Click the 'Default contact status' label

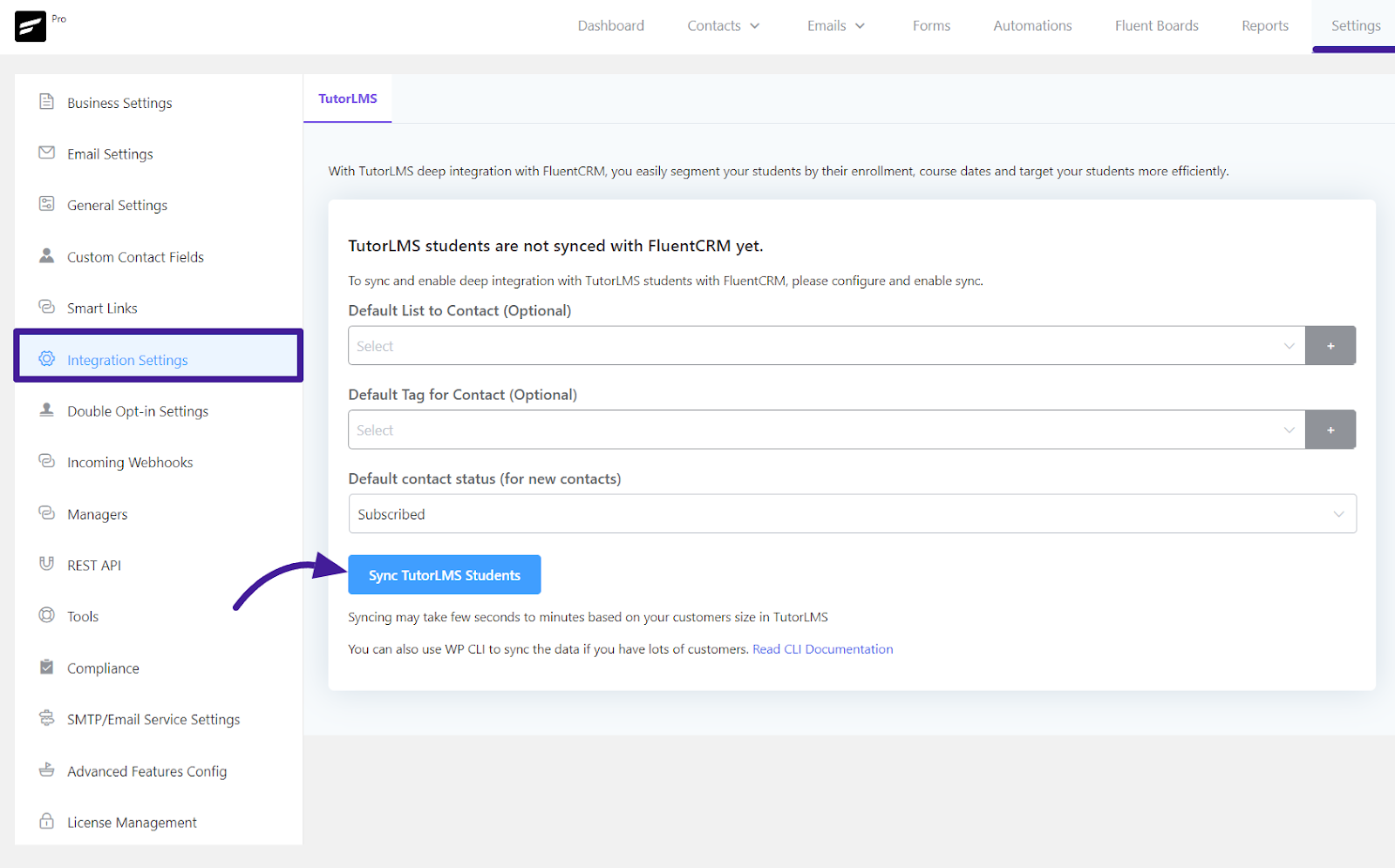[485, 479]
